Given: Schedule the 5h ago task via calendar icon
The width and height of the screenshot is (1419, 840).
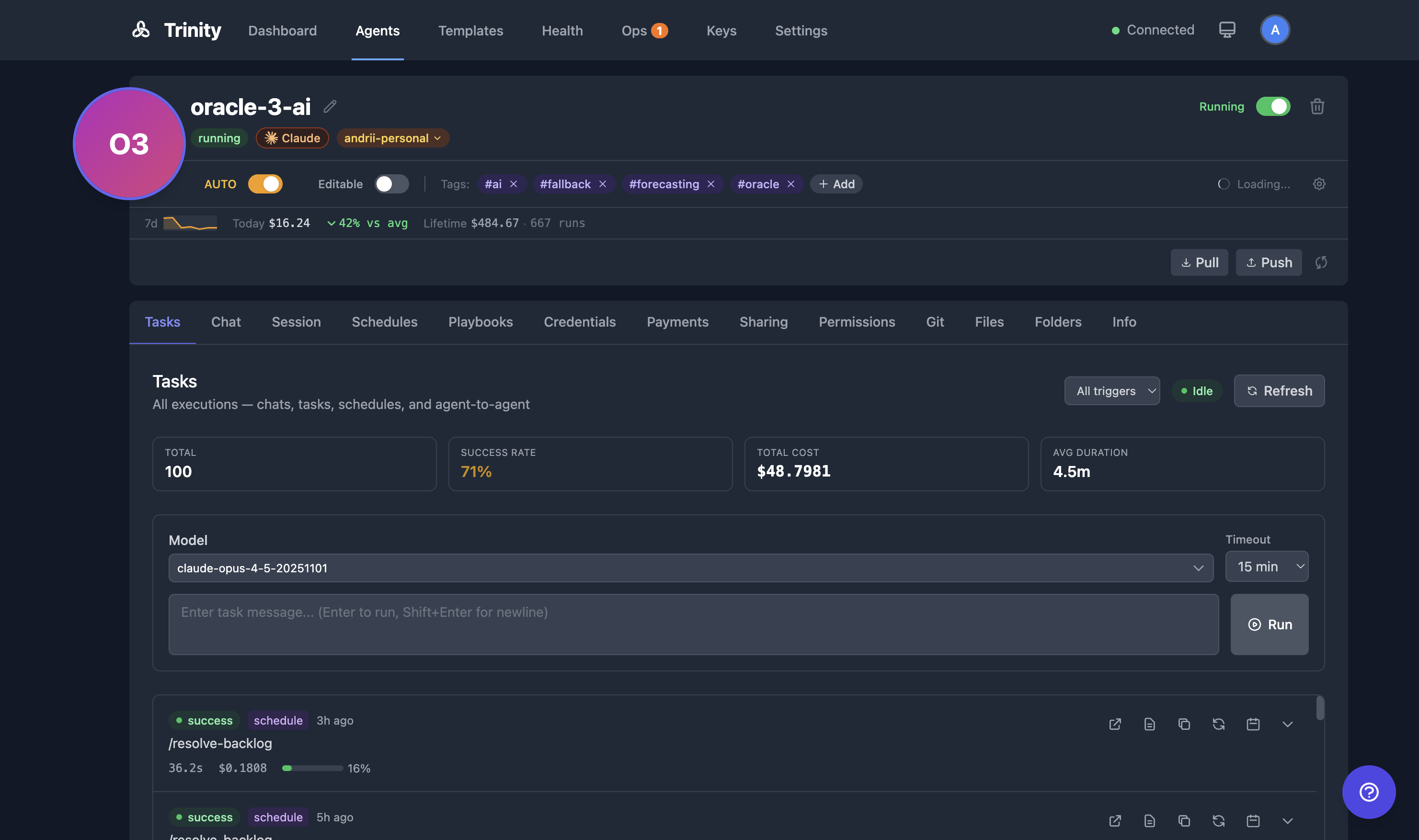Looking at the screenshot, I should [1253, 821].
